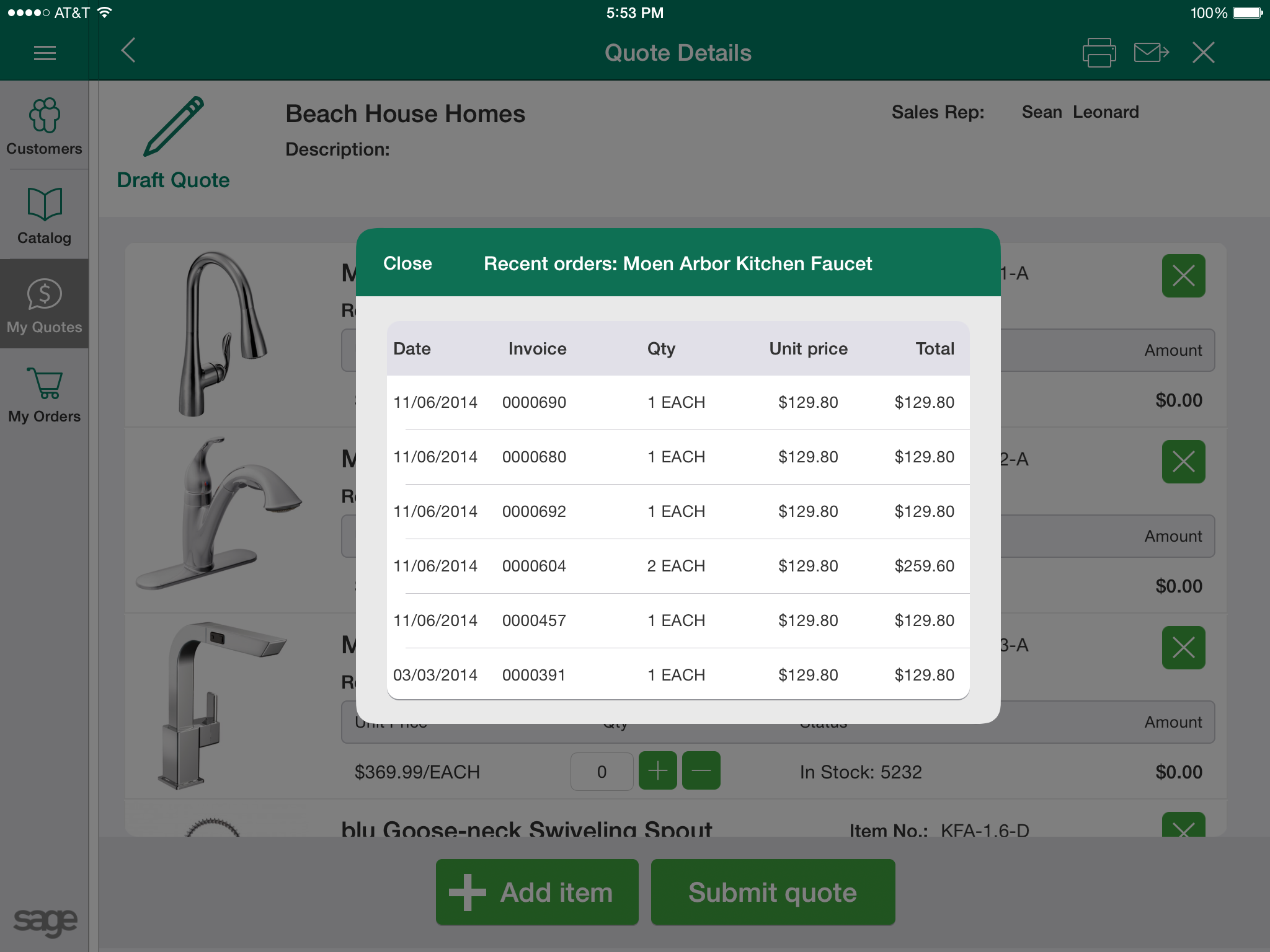Remove the top faucet item with green X

pos(1183,276)
